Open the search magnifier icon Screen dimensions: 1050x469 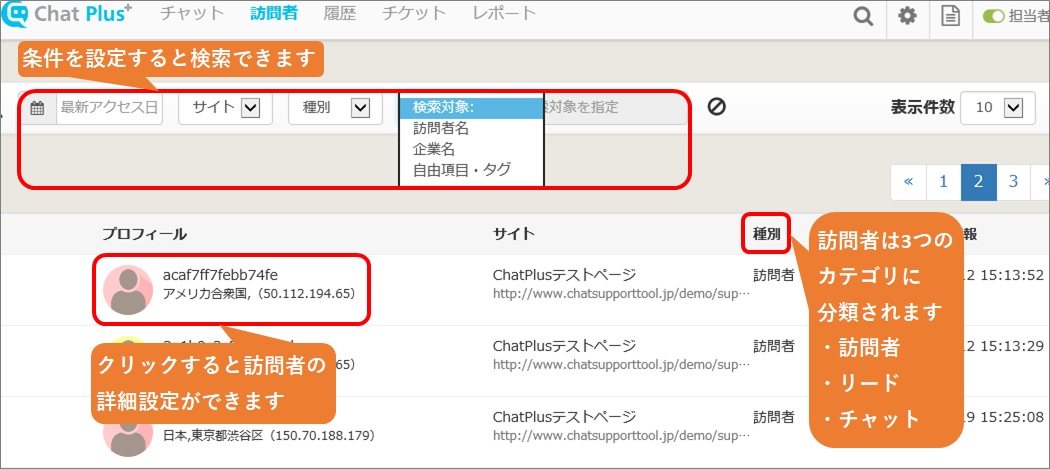coord(864,16)
